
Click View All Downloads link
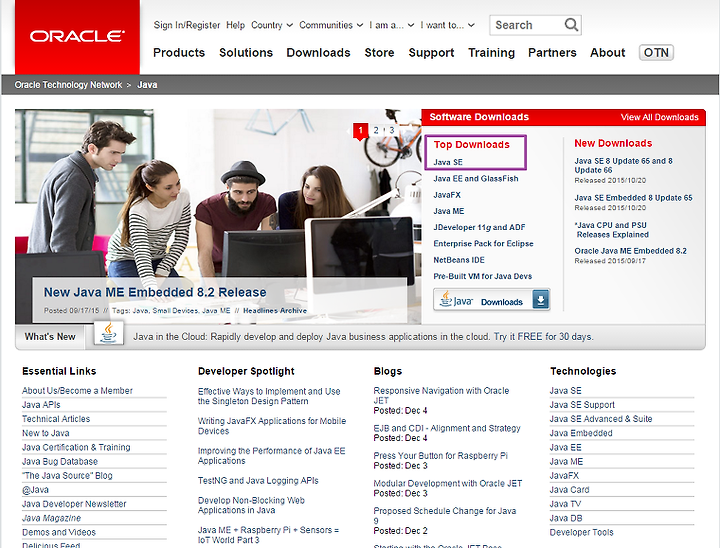tap(659, 117)
